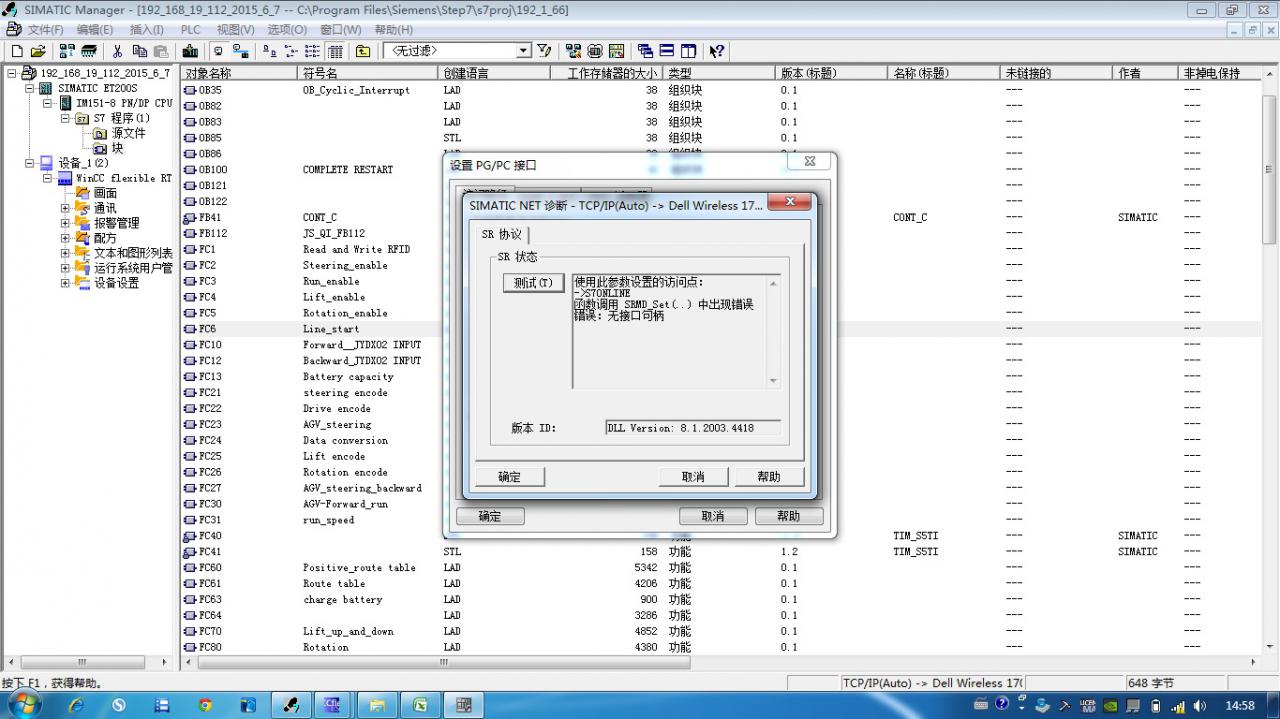The height and width of the screenshot is (719, 1280).
Task: Select the 块 folder in tree
Action: click(117, 148)
